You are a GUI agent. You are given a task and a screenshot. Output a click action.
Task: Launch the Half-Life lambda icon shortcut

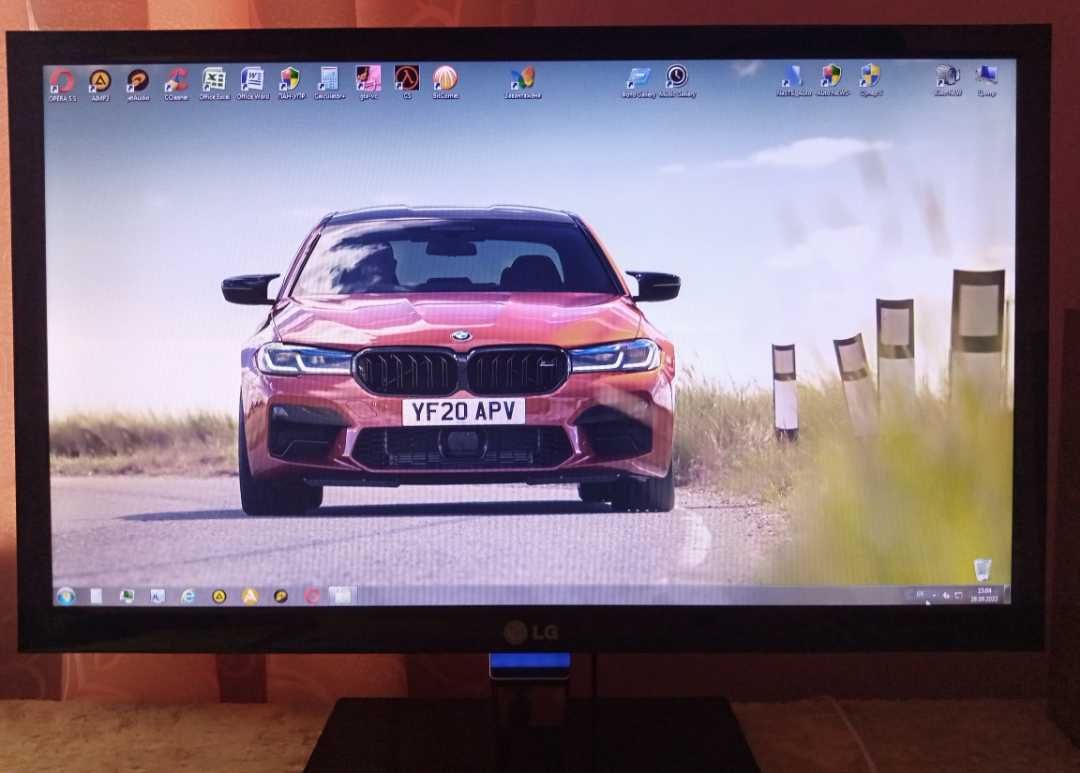pyautogui.click(x=407, y=83)
